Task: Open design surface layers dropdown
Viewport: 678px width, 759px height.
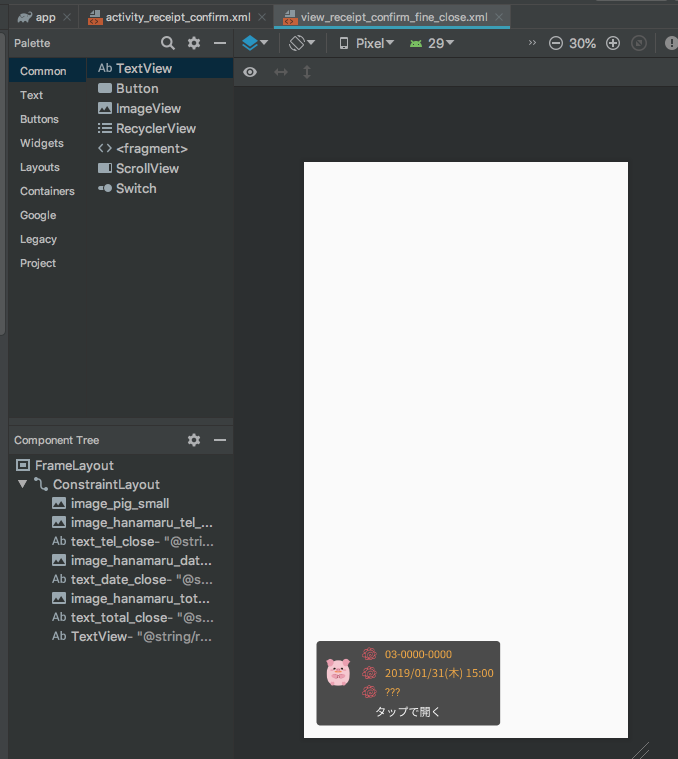Action: coord(255,43)
